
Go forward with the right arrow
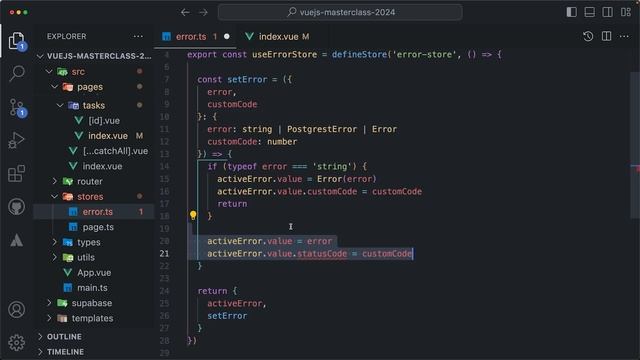coord(203,12)
